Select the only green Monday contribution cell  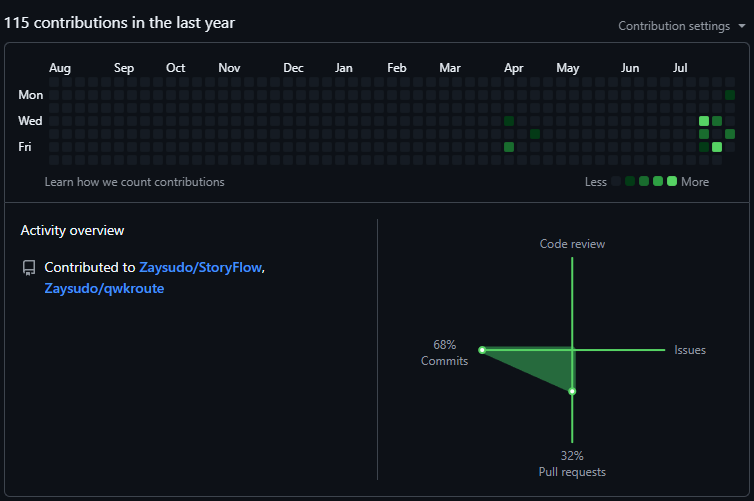(729, 95)
